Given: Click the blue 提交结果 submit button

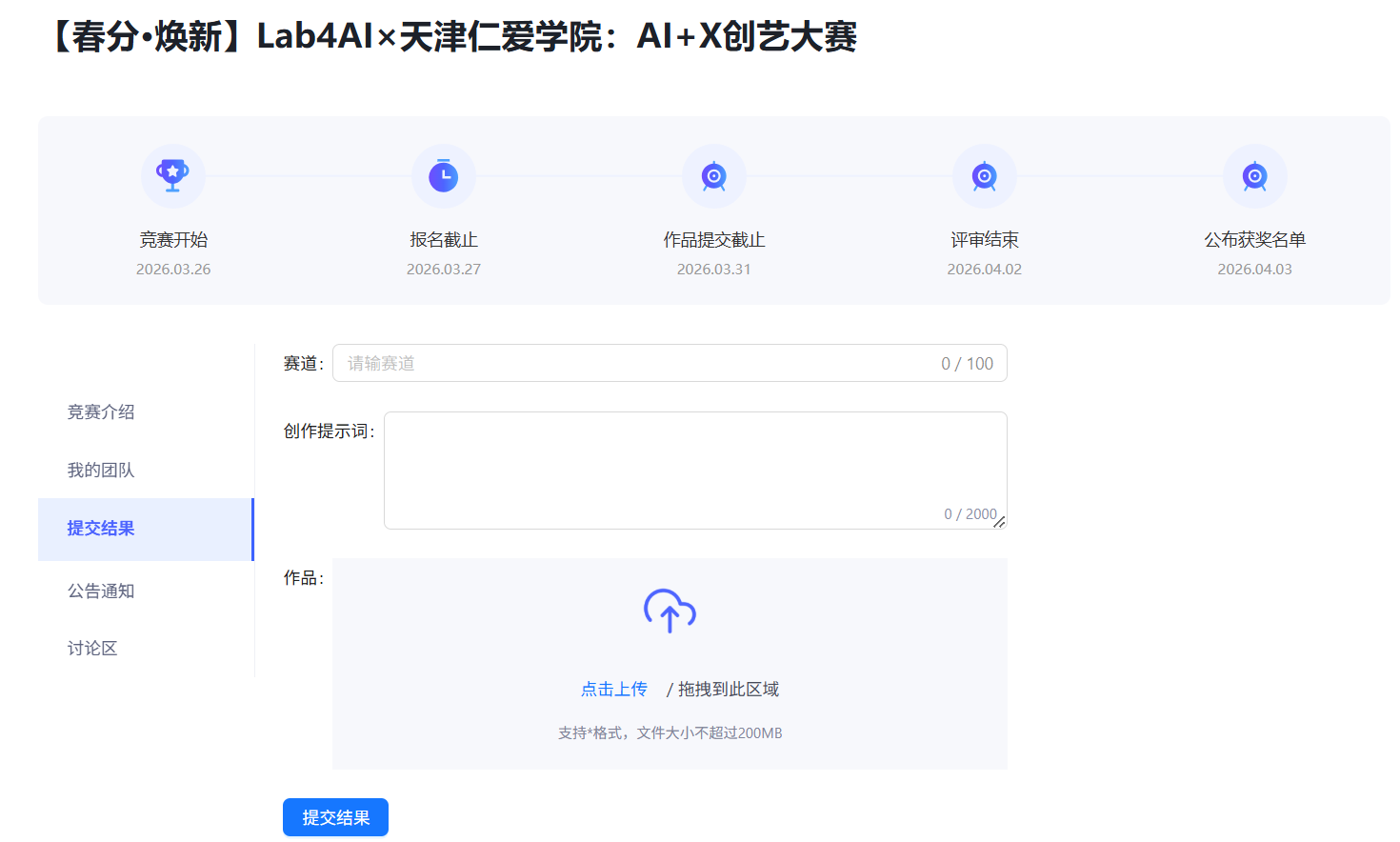Looking at the screenshot, I should [335, 816].
